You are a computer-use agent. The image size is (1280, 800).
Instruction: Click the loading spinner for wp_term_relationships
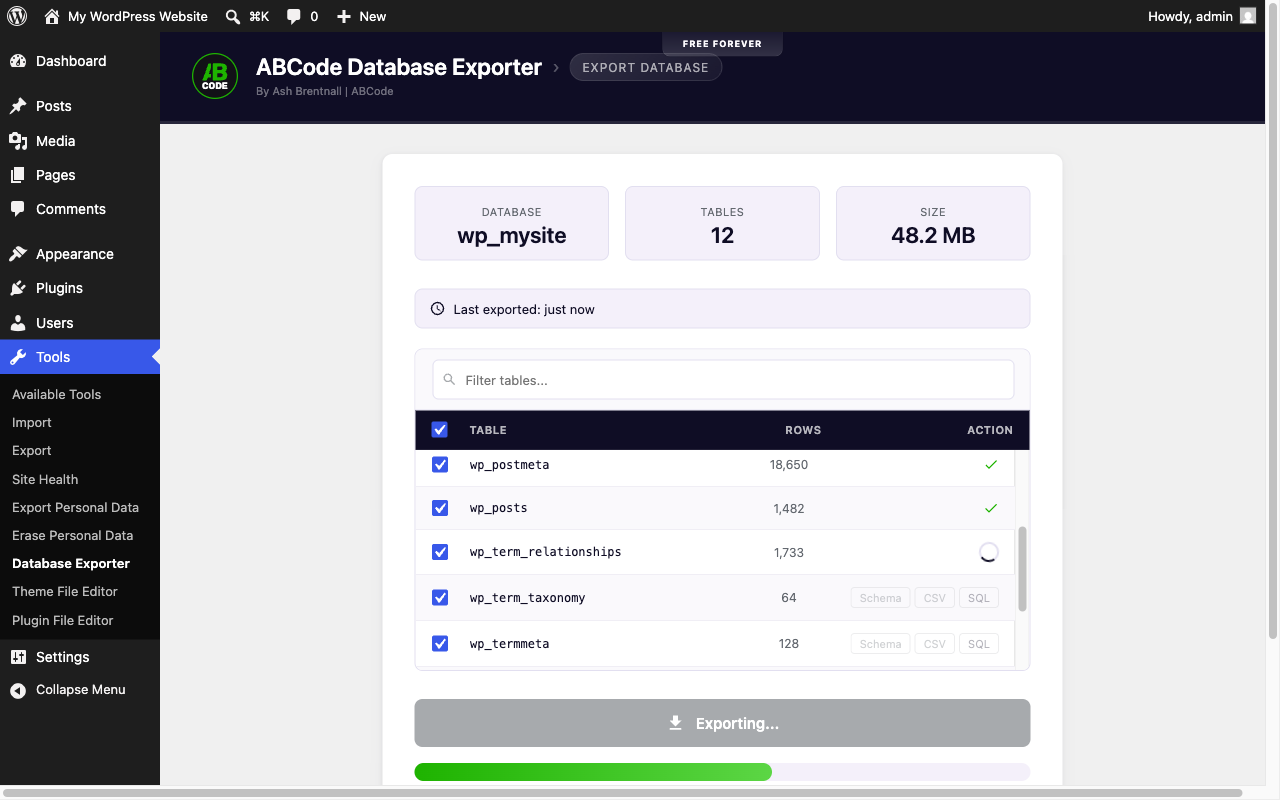988,552
